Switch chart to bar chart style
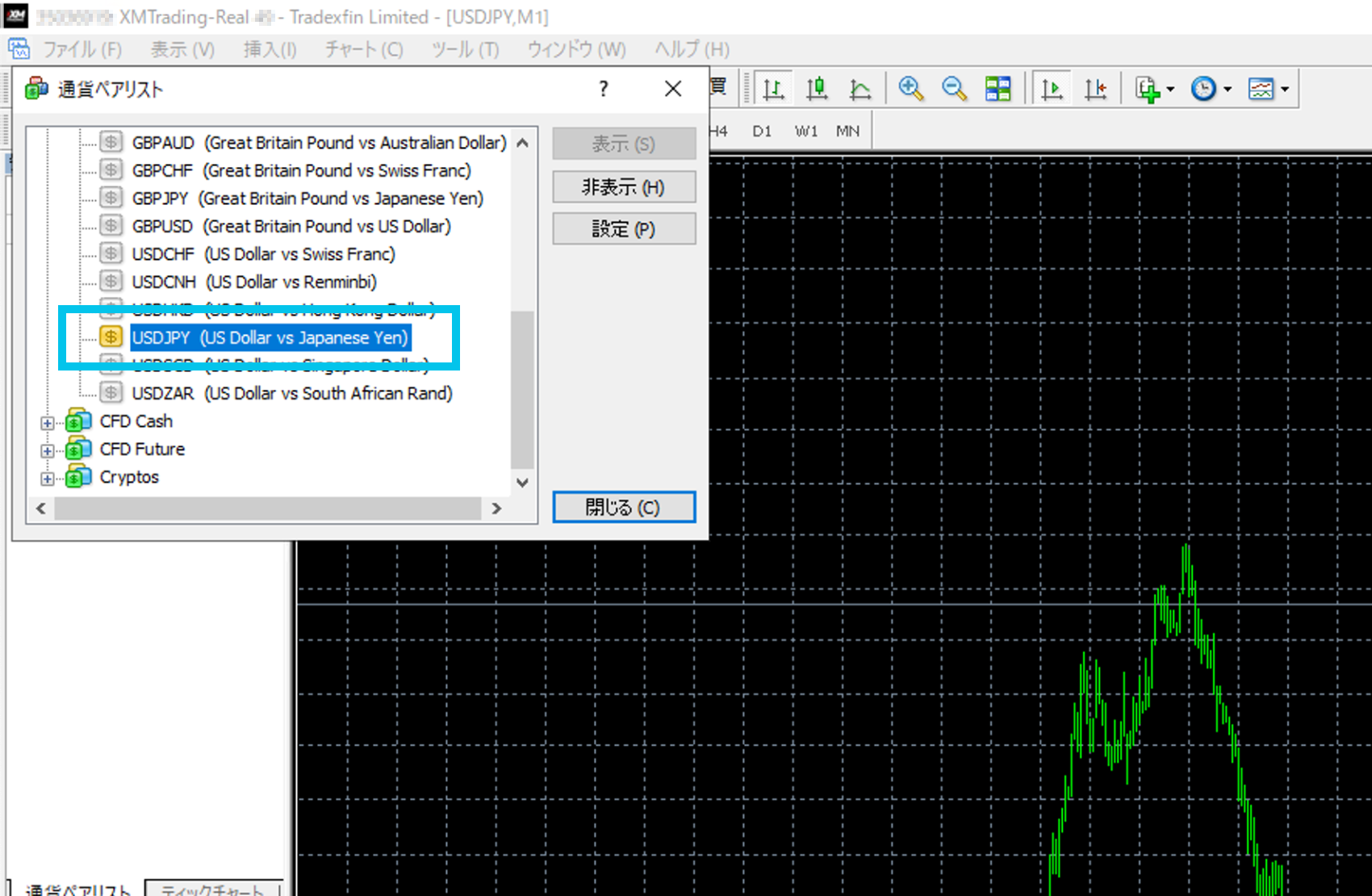 773,89
